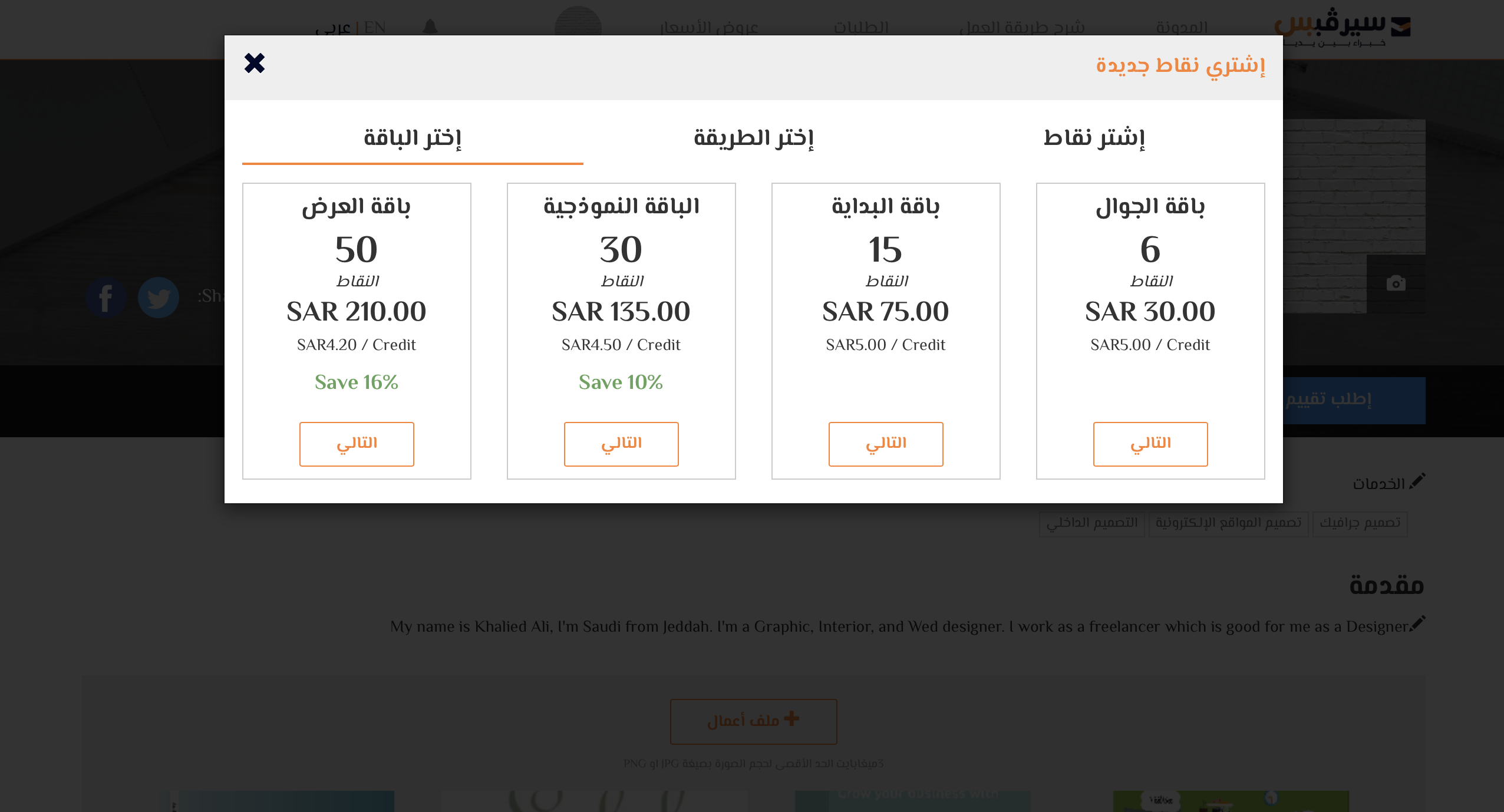Open the إشتر نقاط tab
1504x812 pixels.
pos(1094,138)
